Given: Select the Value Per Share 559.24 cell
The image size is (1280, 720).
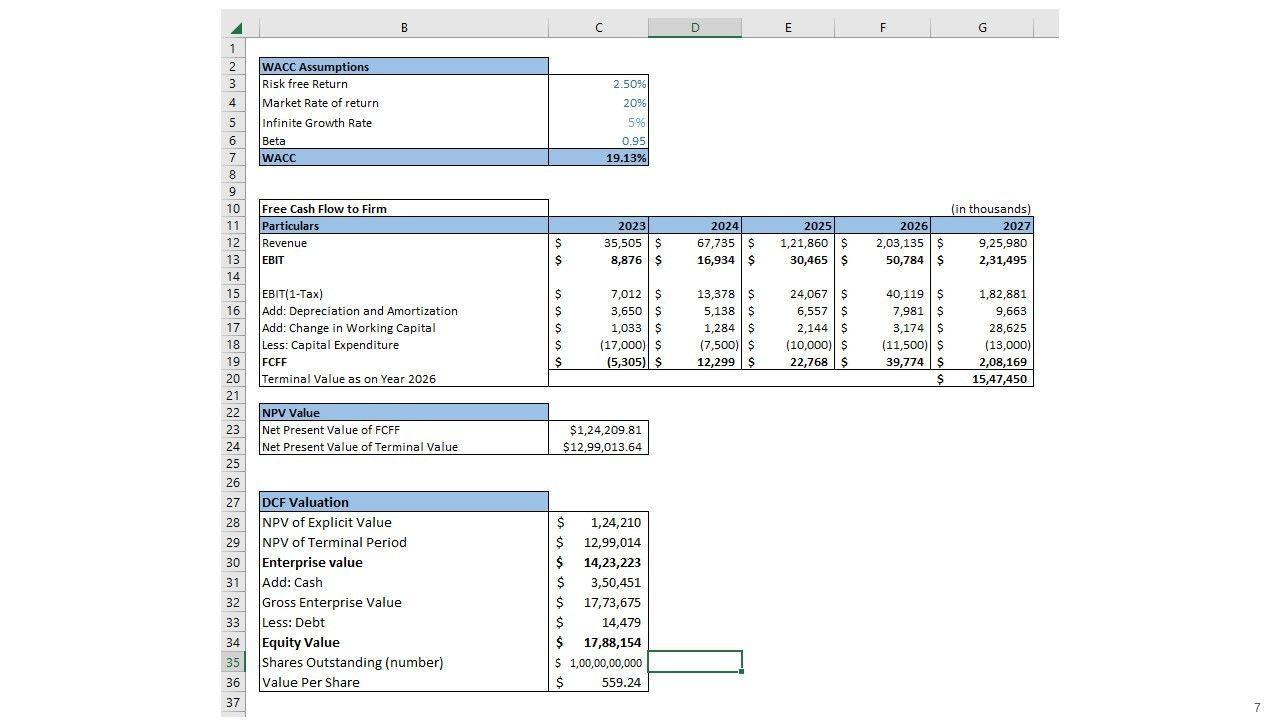Looking at the screenshot, I should pos(599,682).
